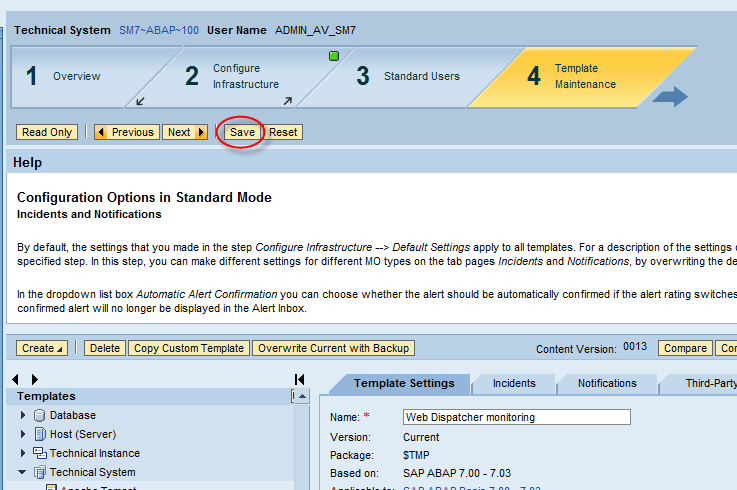Switch to the Third-Party tab

699,383
